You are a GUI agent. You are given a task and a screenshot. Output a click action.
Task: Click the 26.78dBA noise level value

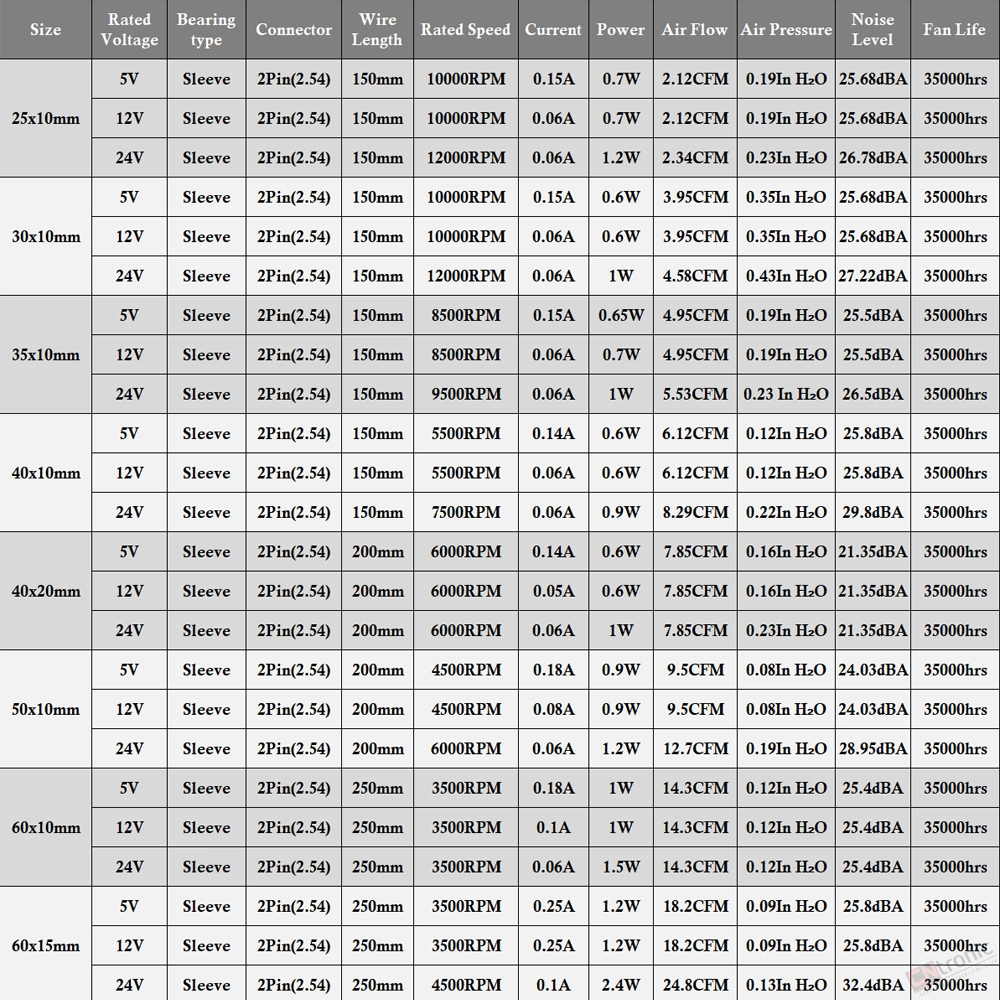point(872,158)
